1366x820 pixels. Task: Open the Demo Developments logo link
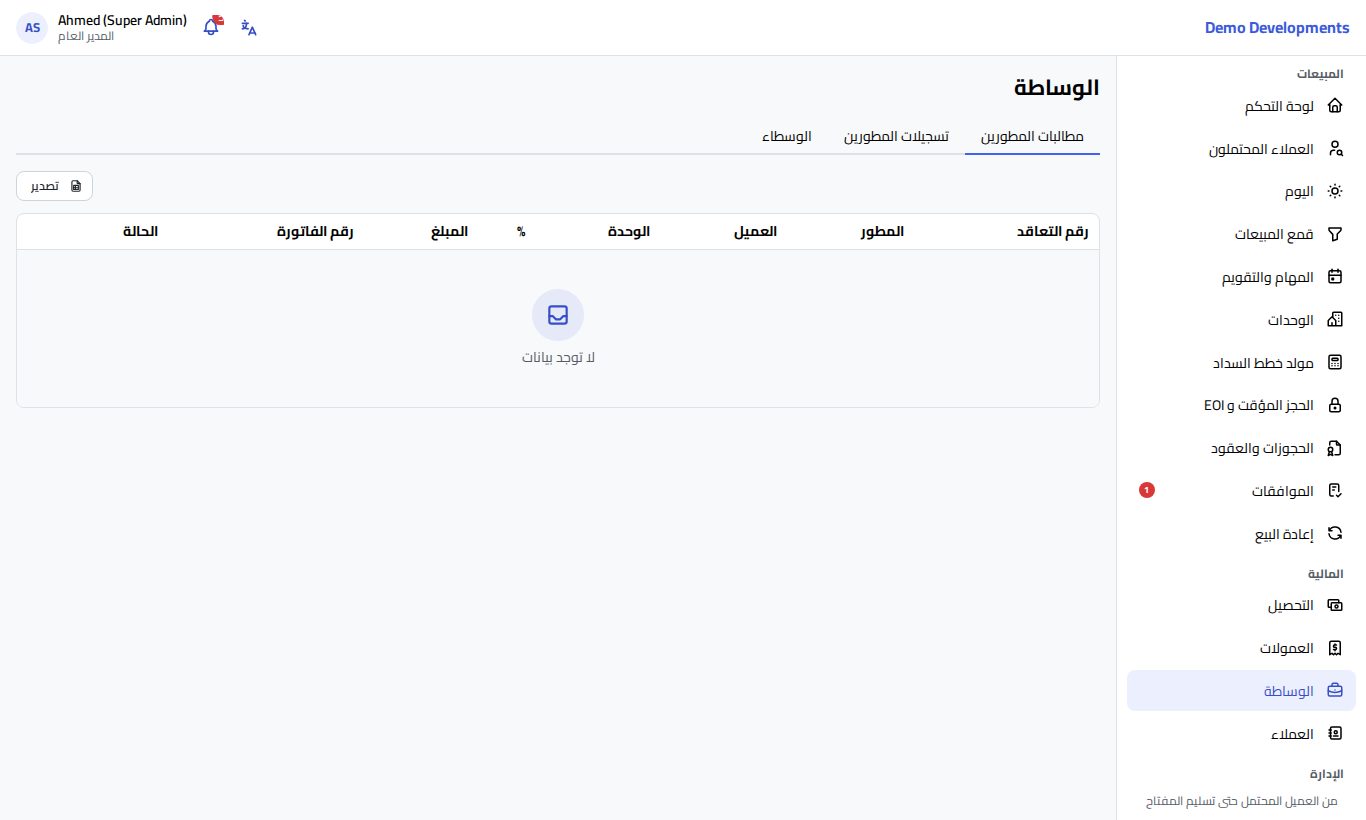(1277, 28)
